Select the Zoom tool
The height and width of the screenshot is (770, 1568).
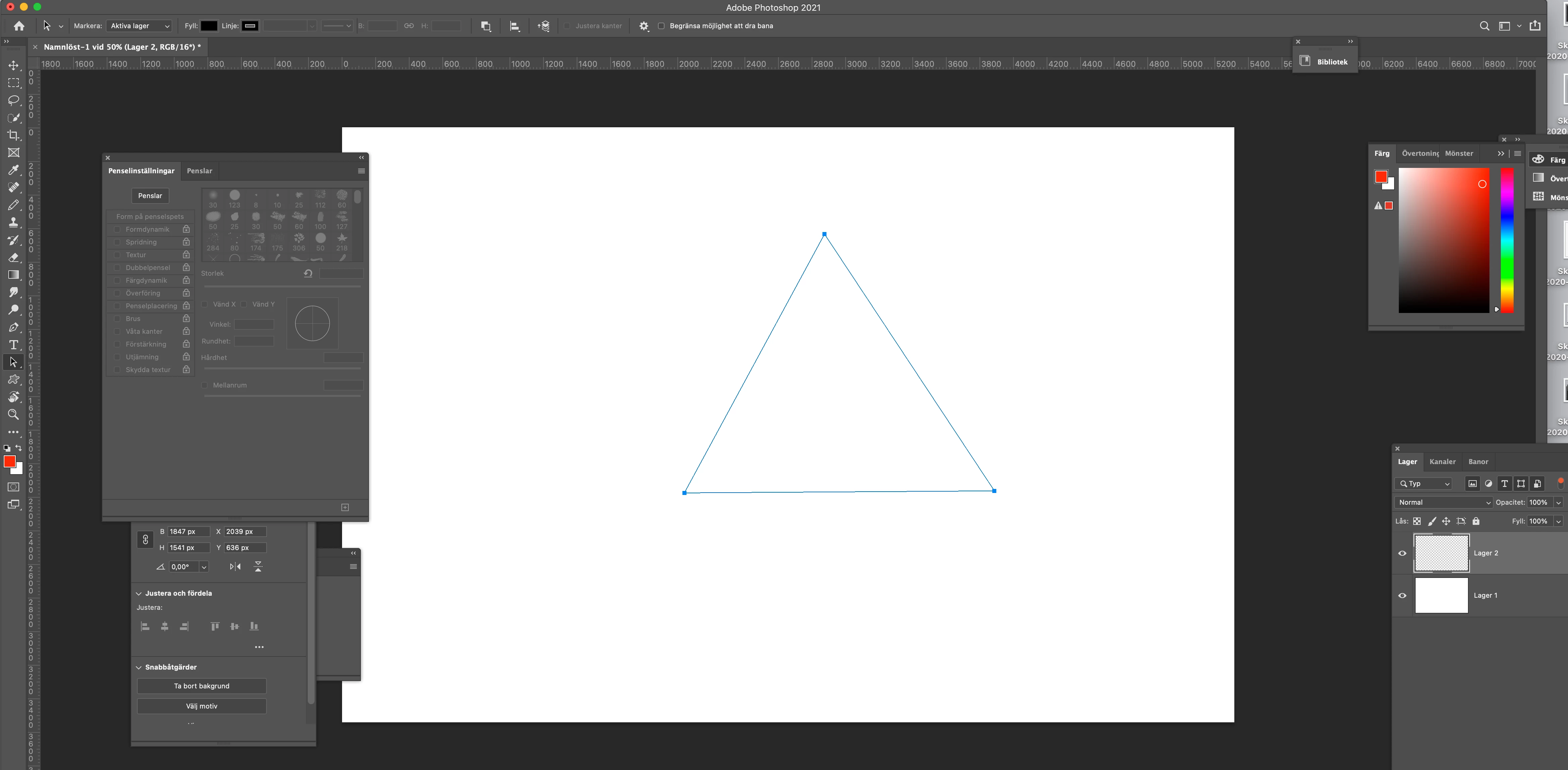coord(13,414)
